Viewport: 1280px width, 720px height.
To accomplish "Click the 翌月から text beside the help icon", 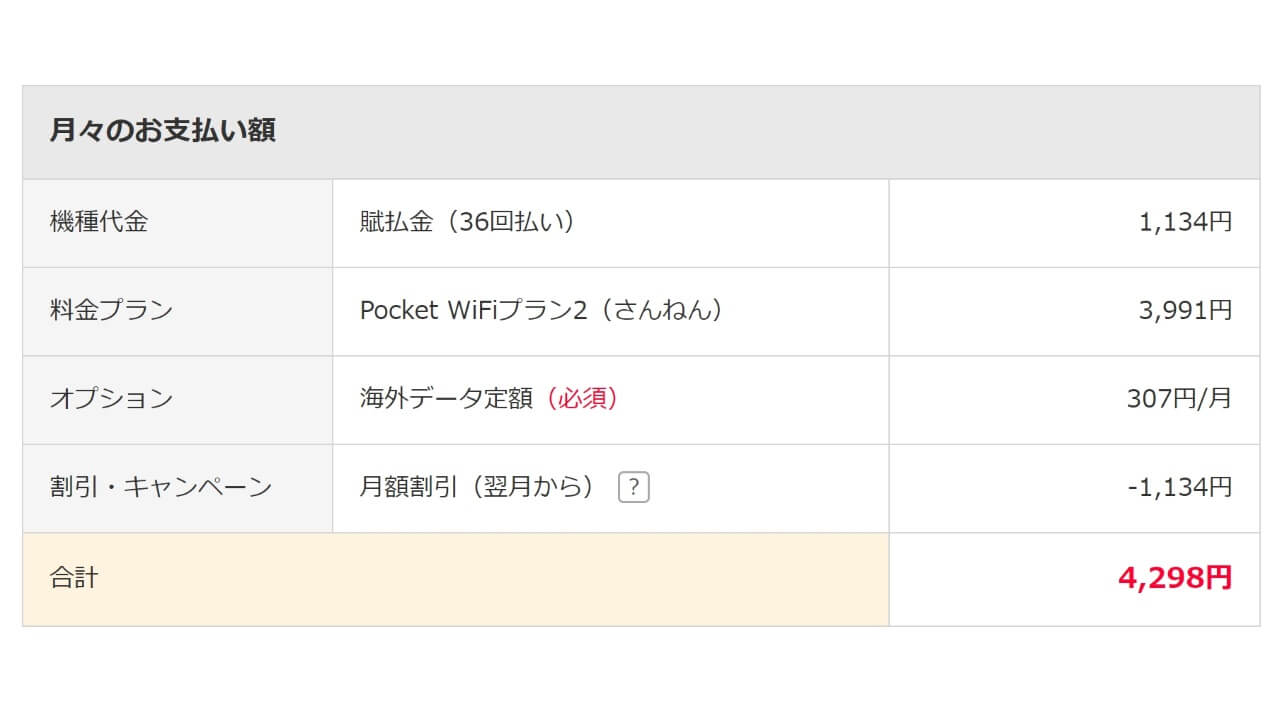I will click(x=538, y=488).
